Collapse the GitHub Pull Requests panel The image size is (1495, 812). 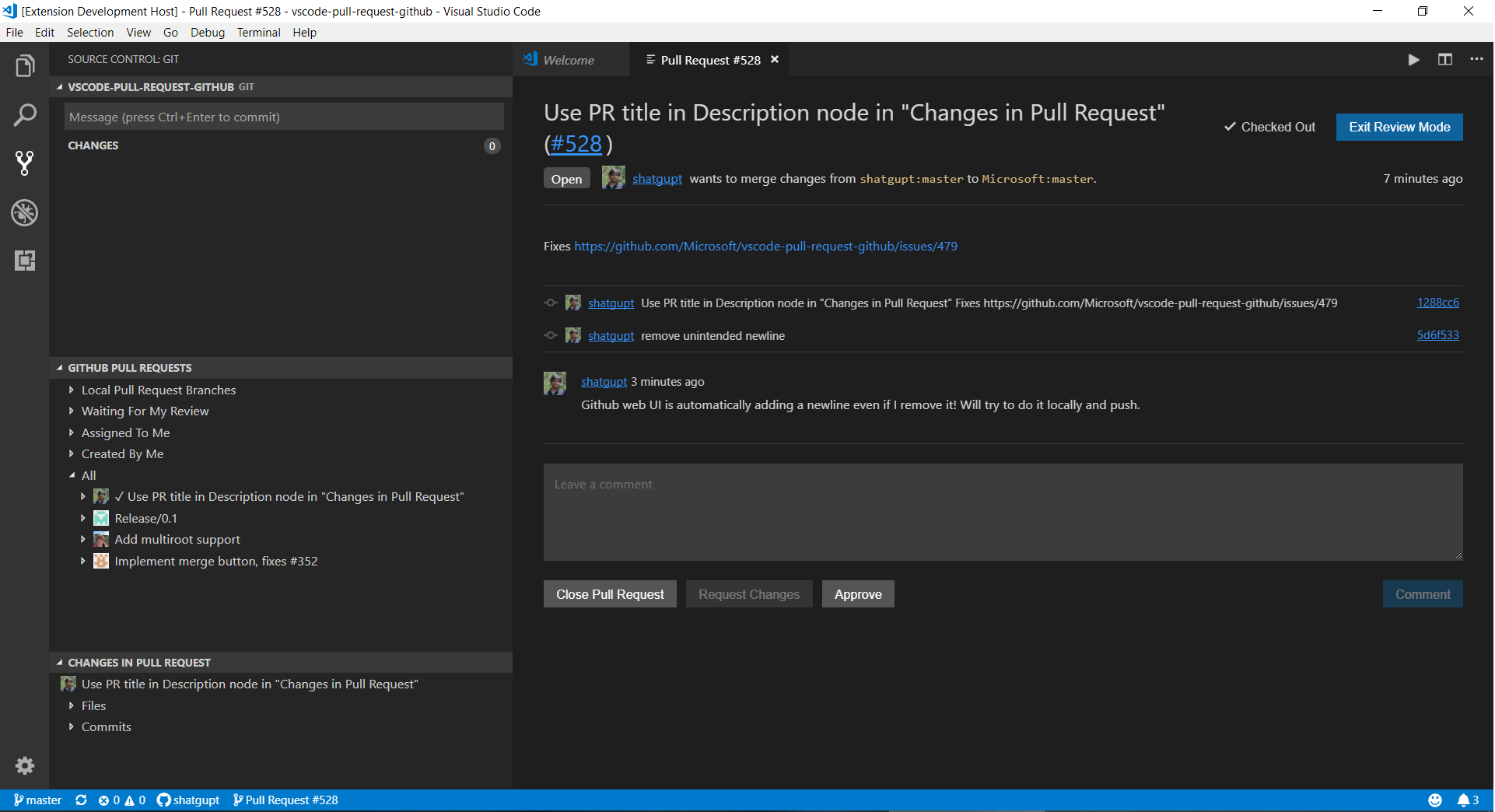(x=60, y=368)
